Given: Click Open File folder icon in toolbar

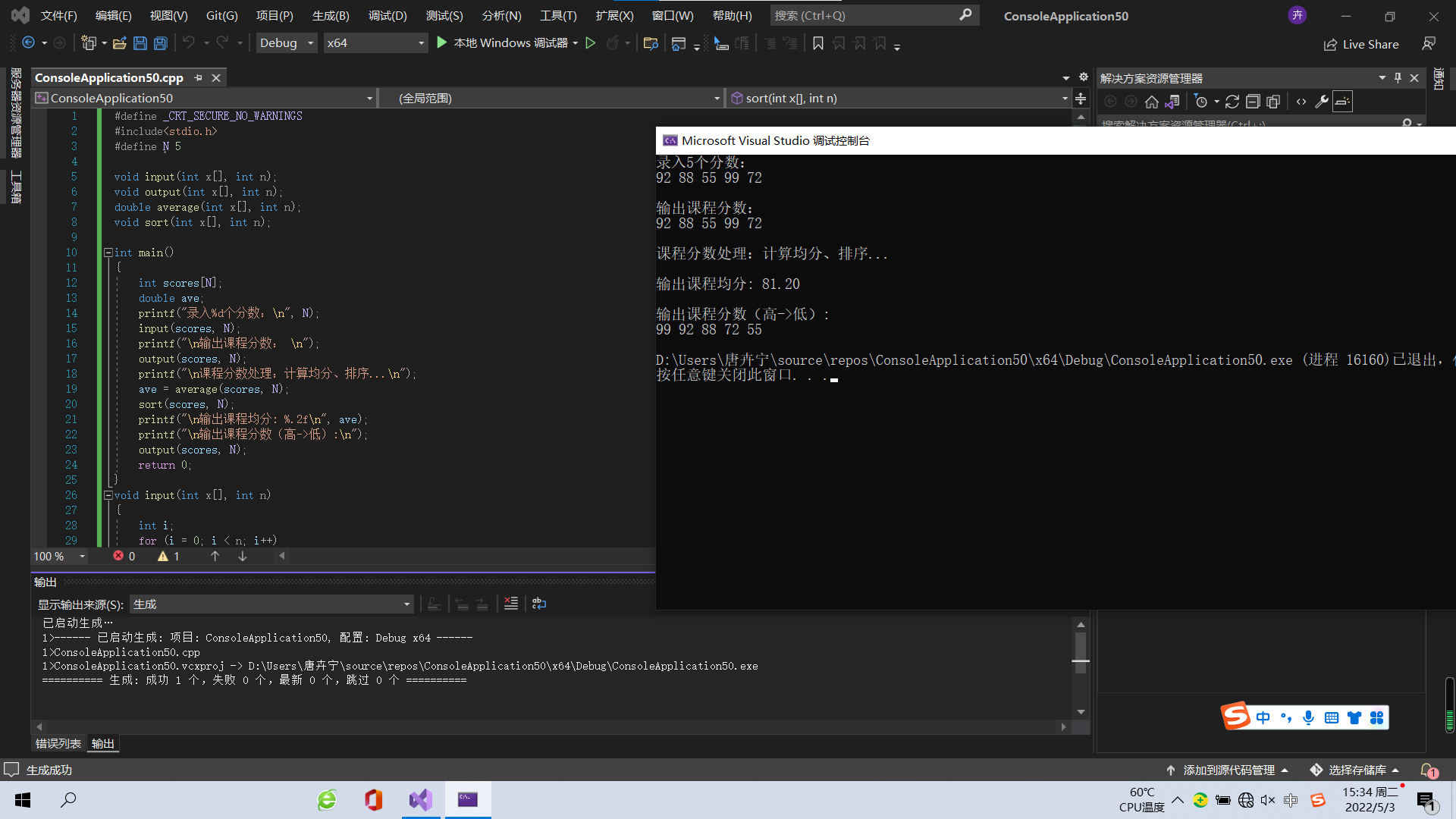Looking at the screenshot, I should (x=119, y=43).
